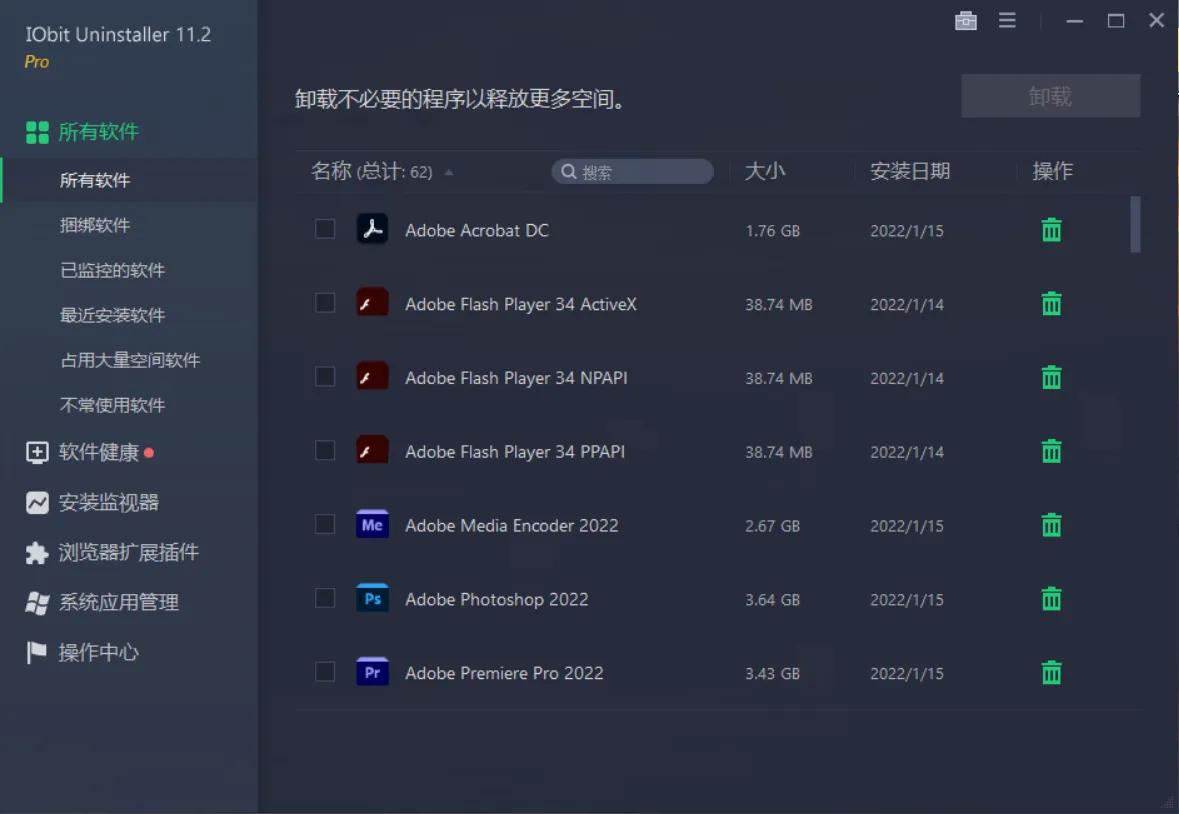Toggle the name column sort arrow
This screenshot has height=814, width=1179.
448,171
